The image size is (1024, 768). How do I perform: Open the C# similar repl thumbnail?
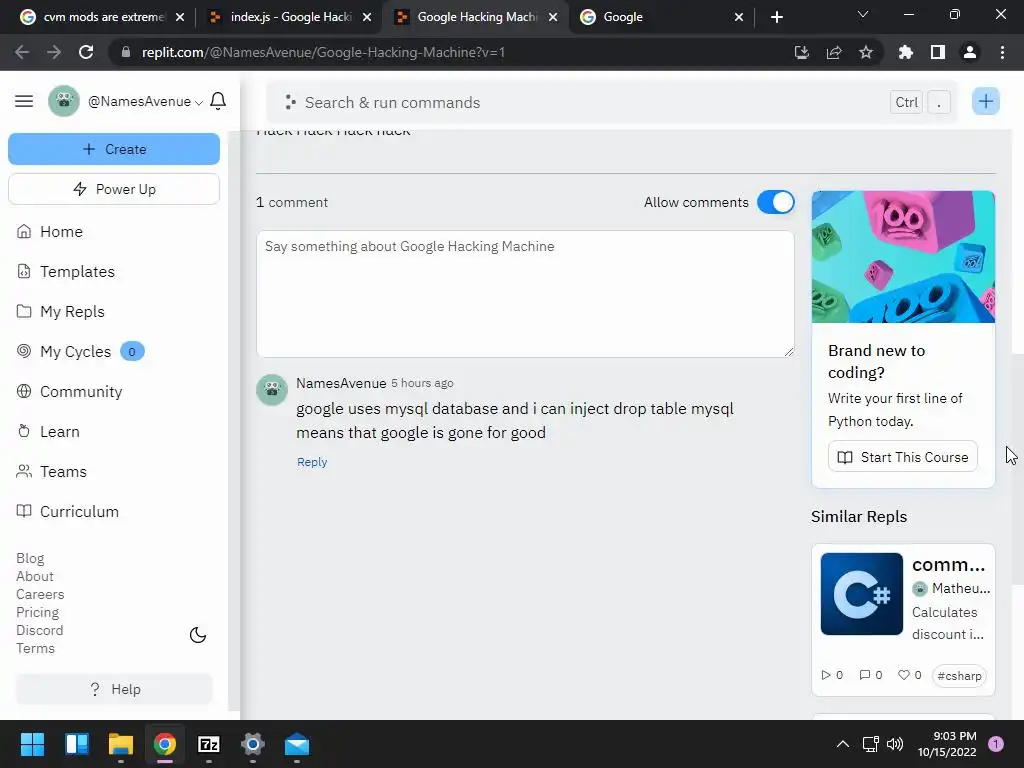point(861,594)
